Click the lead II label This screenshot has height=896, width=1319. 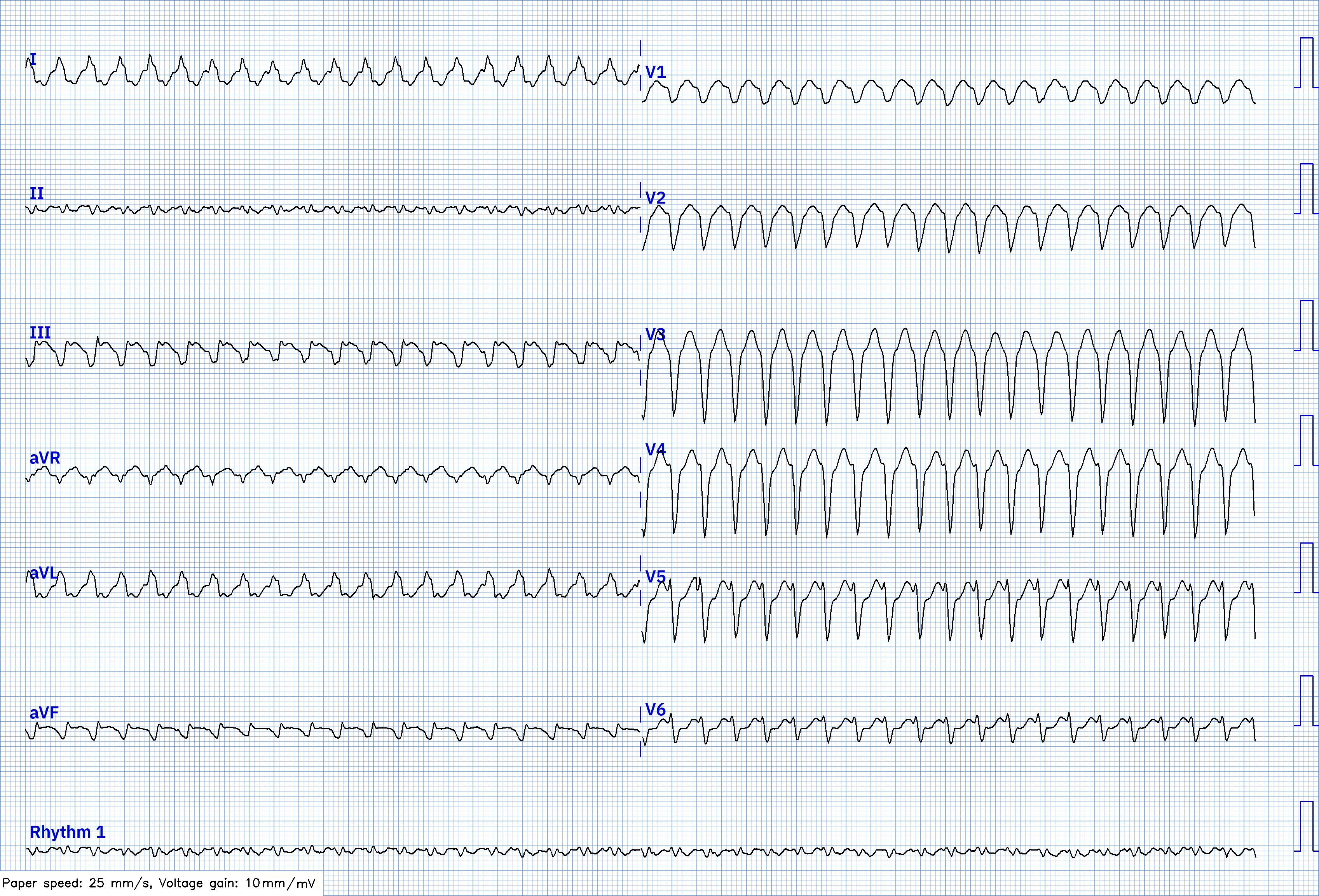(36, 193)
